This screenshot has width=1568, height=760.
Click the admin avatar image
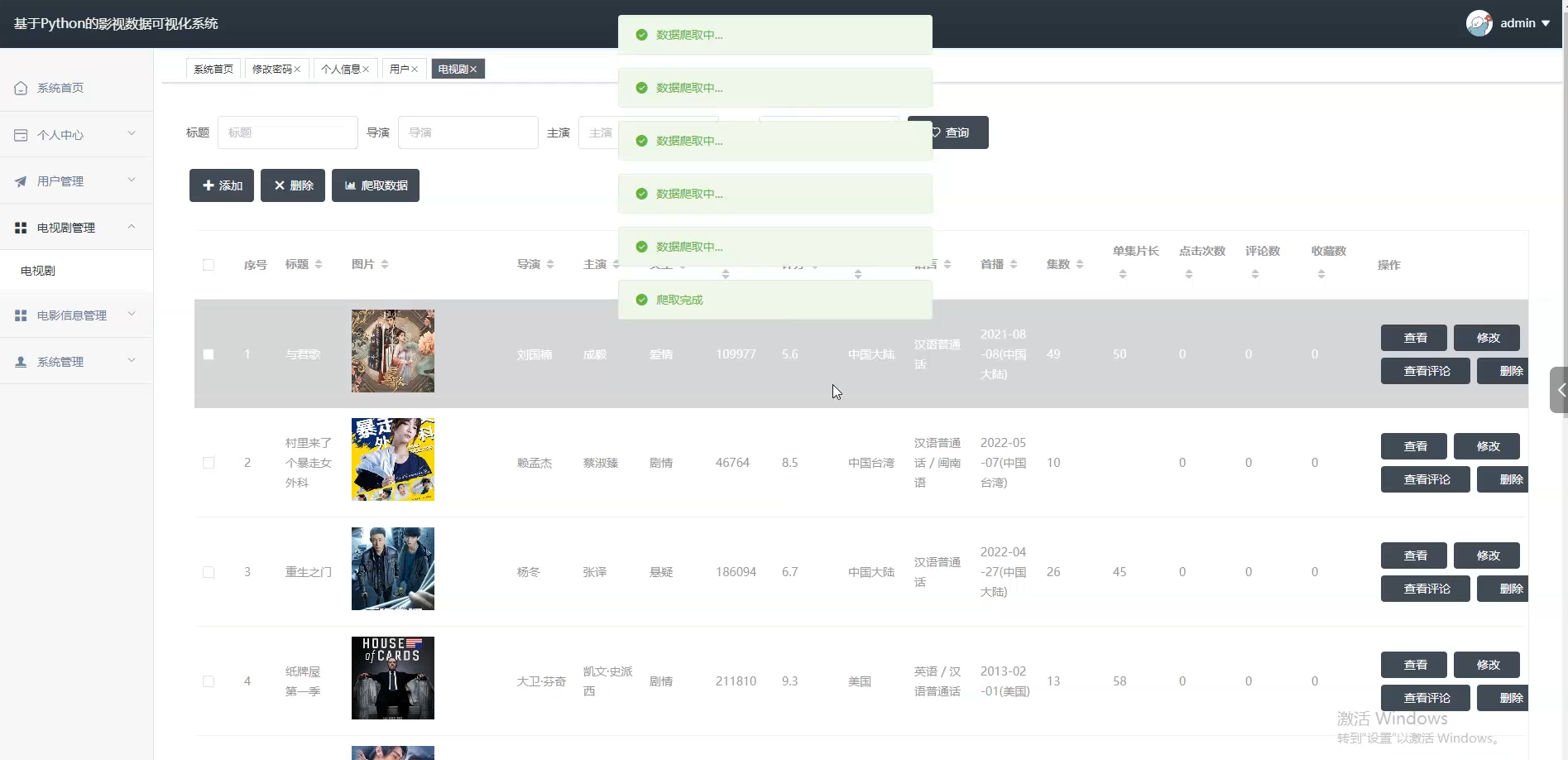tap(1479, 23)
